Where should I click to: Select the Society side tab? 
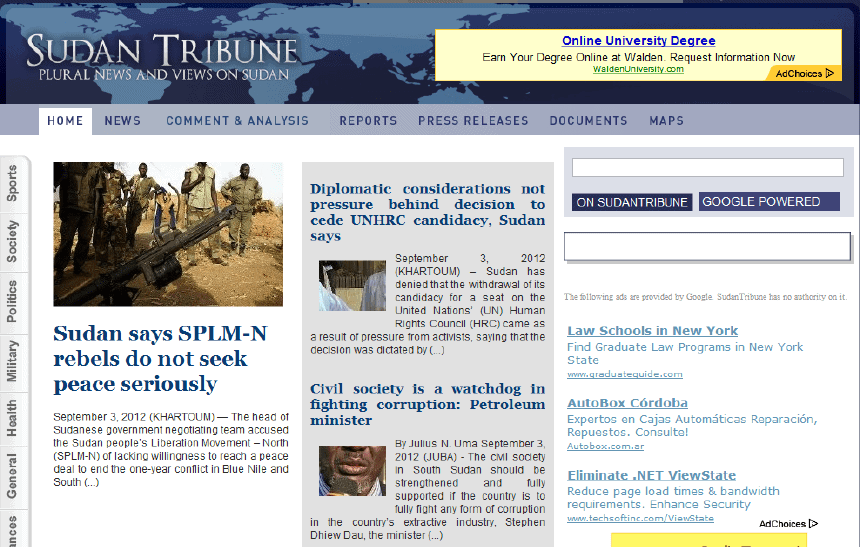[x=13, y=241]
